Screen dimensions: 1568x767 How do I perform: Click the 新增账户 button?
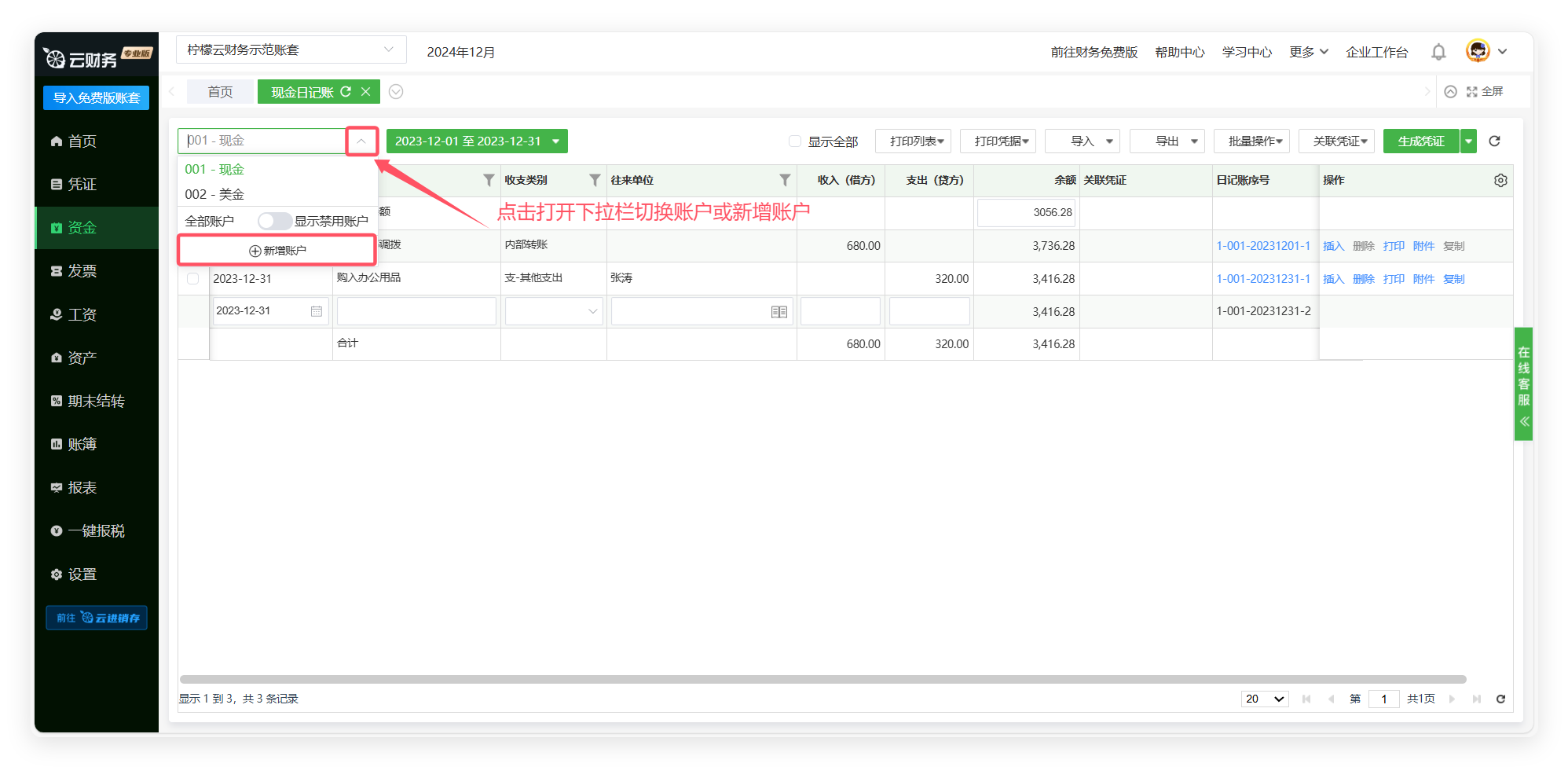[277, 251]
